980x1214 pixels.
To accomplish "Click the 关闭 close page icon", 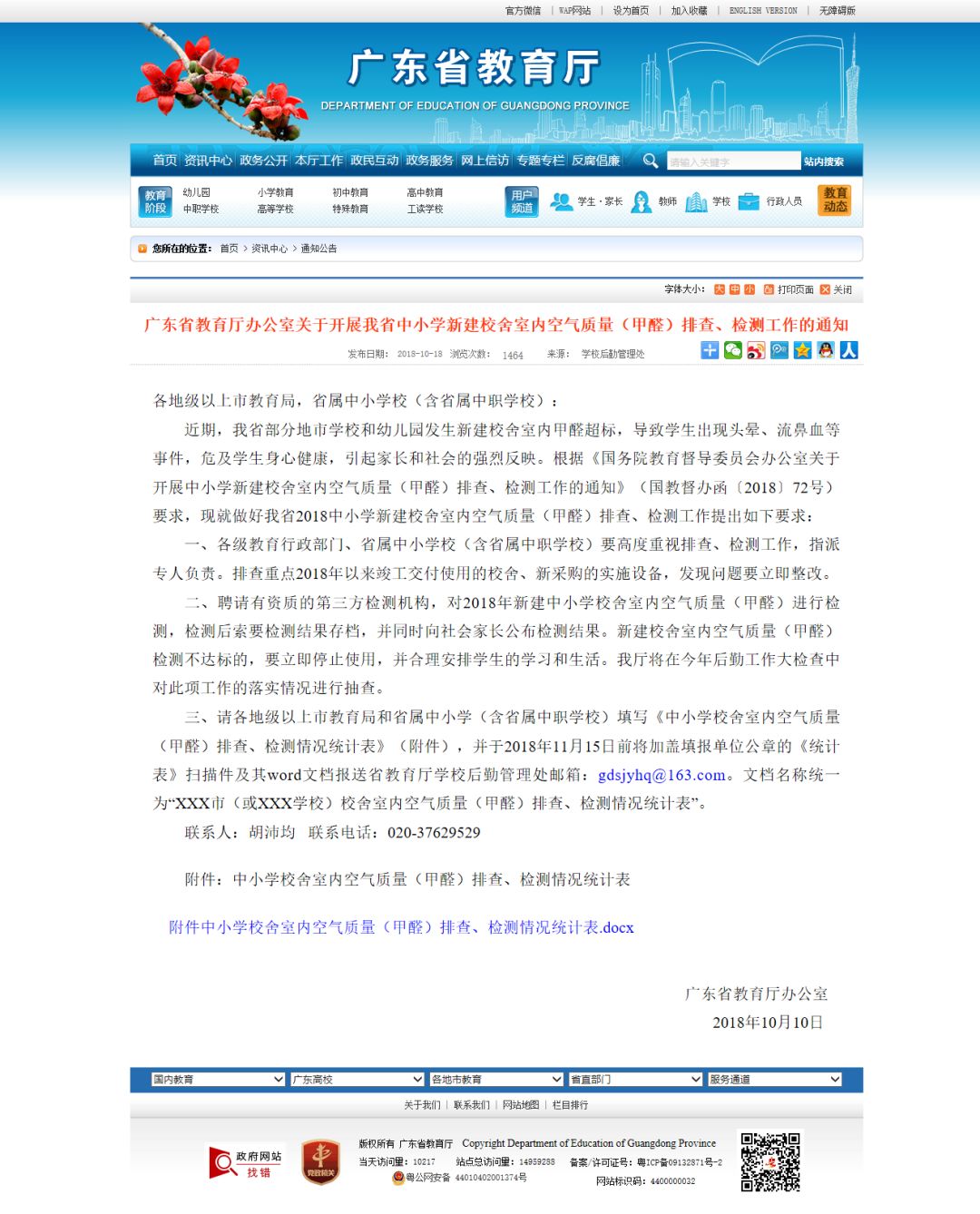I will coord(824,289).
